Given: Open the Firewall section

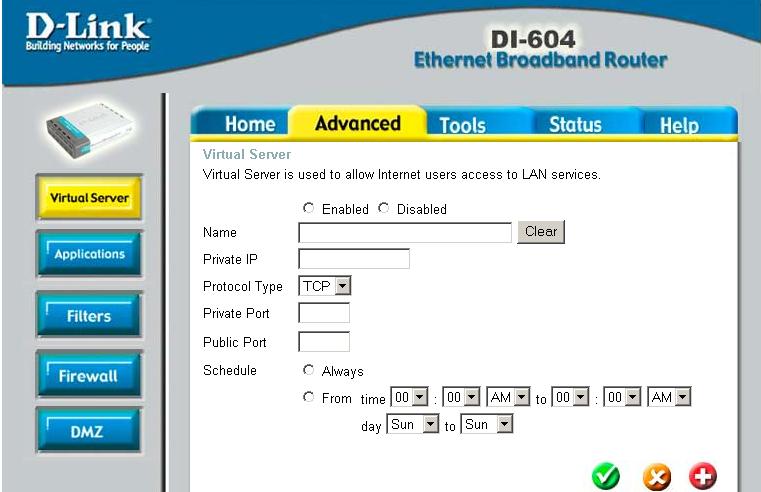Looking at the screenshot, I should 89,375.
